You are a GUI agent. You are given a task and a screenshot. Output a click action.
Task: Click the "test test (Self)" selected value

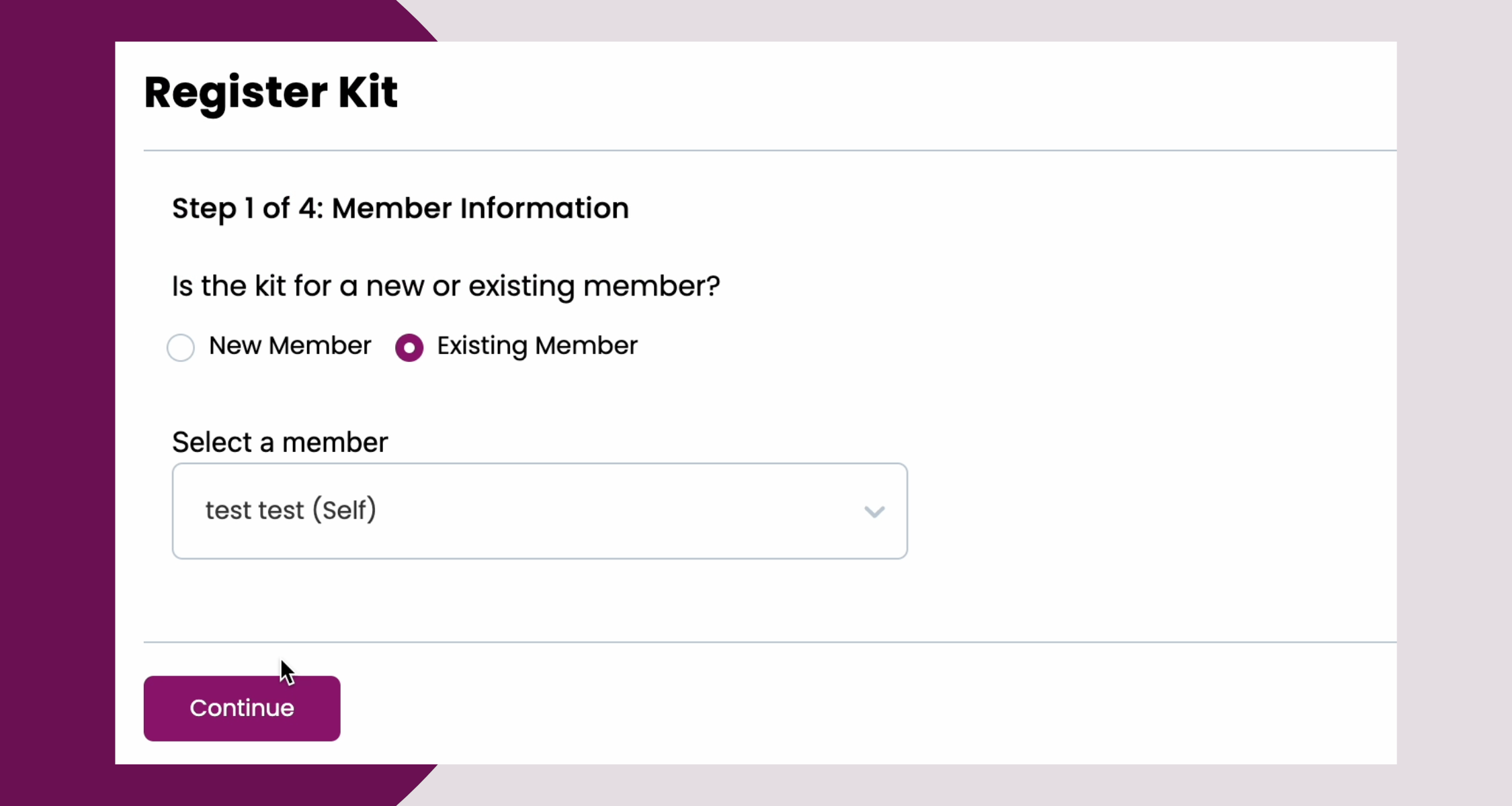(x=290, y=510)
